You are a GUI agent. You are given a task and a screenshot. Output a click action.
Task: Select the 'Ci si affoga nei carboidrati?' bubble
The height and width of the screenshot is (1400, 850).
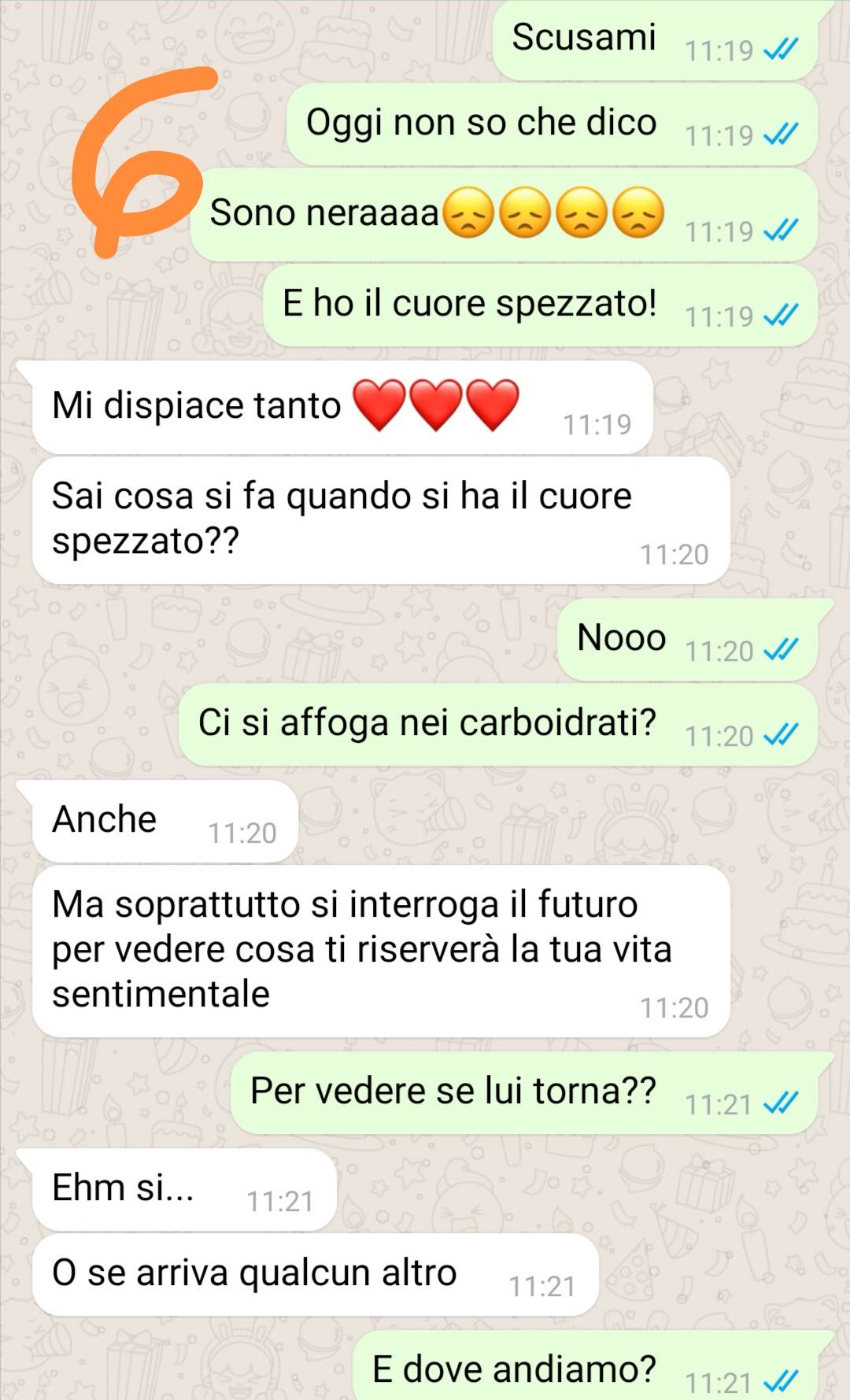(x=497, y=725)
